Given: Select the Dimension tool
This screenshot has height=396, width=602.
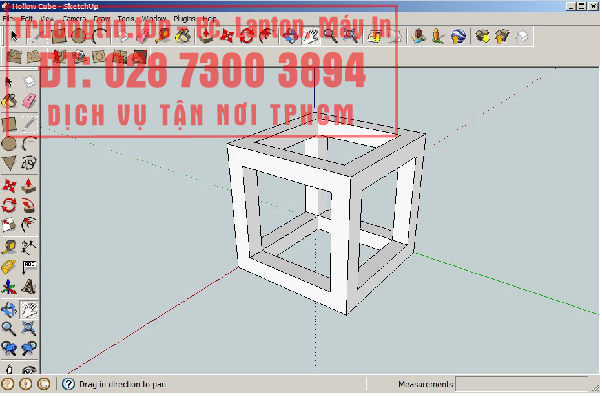Looking at the screenshot, I should click(x=29, y=248).
